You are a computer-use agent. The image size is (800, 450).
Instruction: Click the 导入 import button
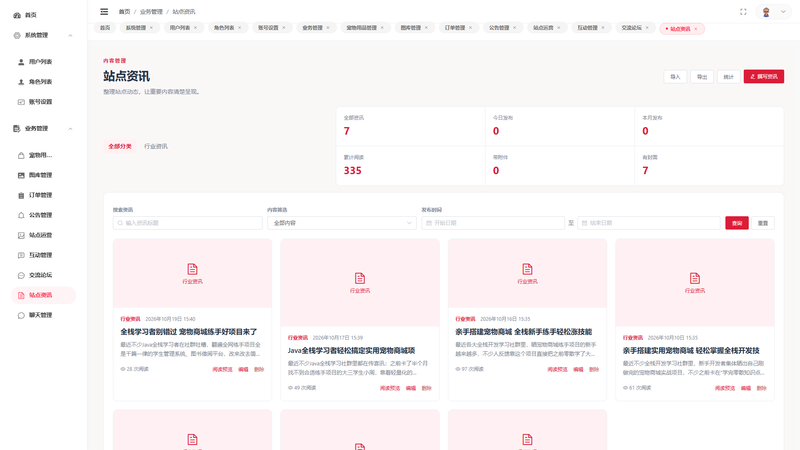click(676, 77)
